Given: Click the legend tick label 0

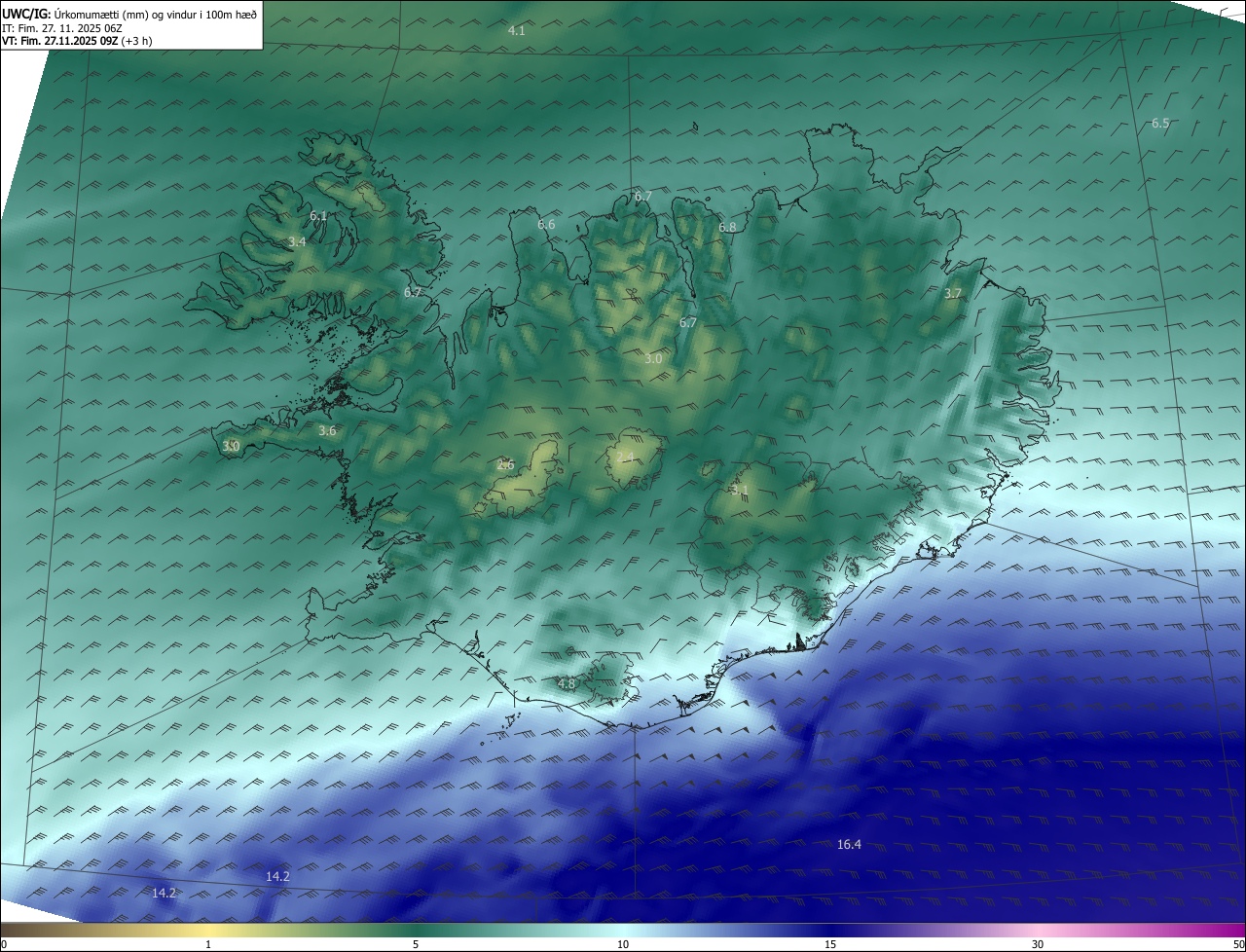Looking at the screenshot, I should coord(4,945).
